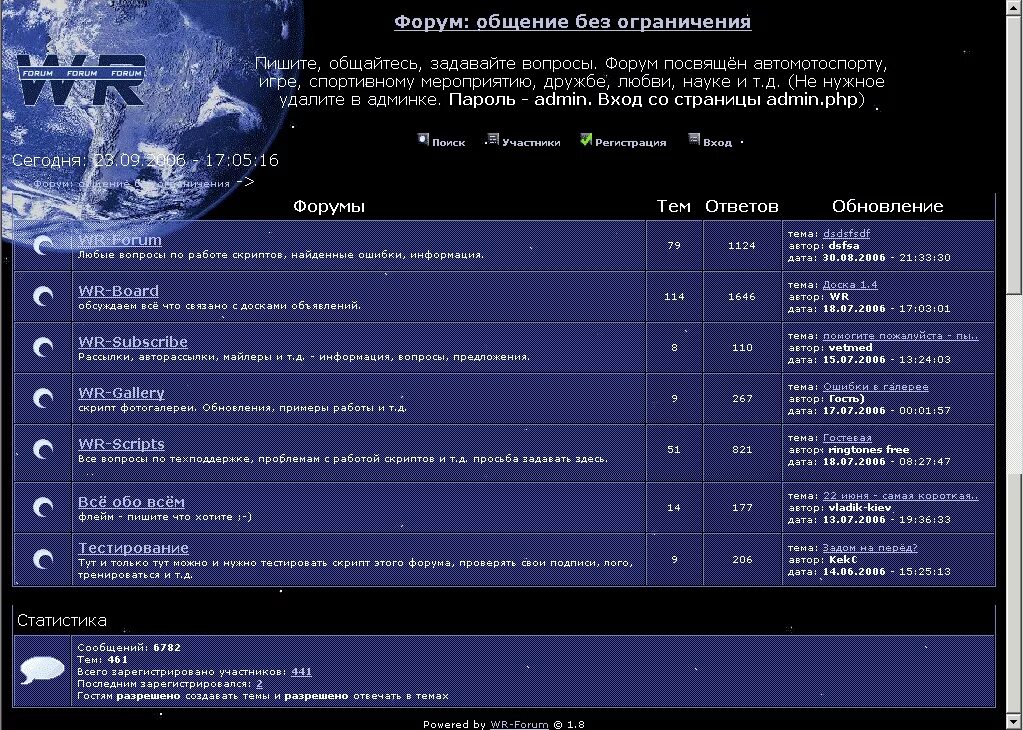This screenshot has width=1023, height=730.
Task: Click the speech bubble statistics icon
Action: (x=42, y=670)
